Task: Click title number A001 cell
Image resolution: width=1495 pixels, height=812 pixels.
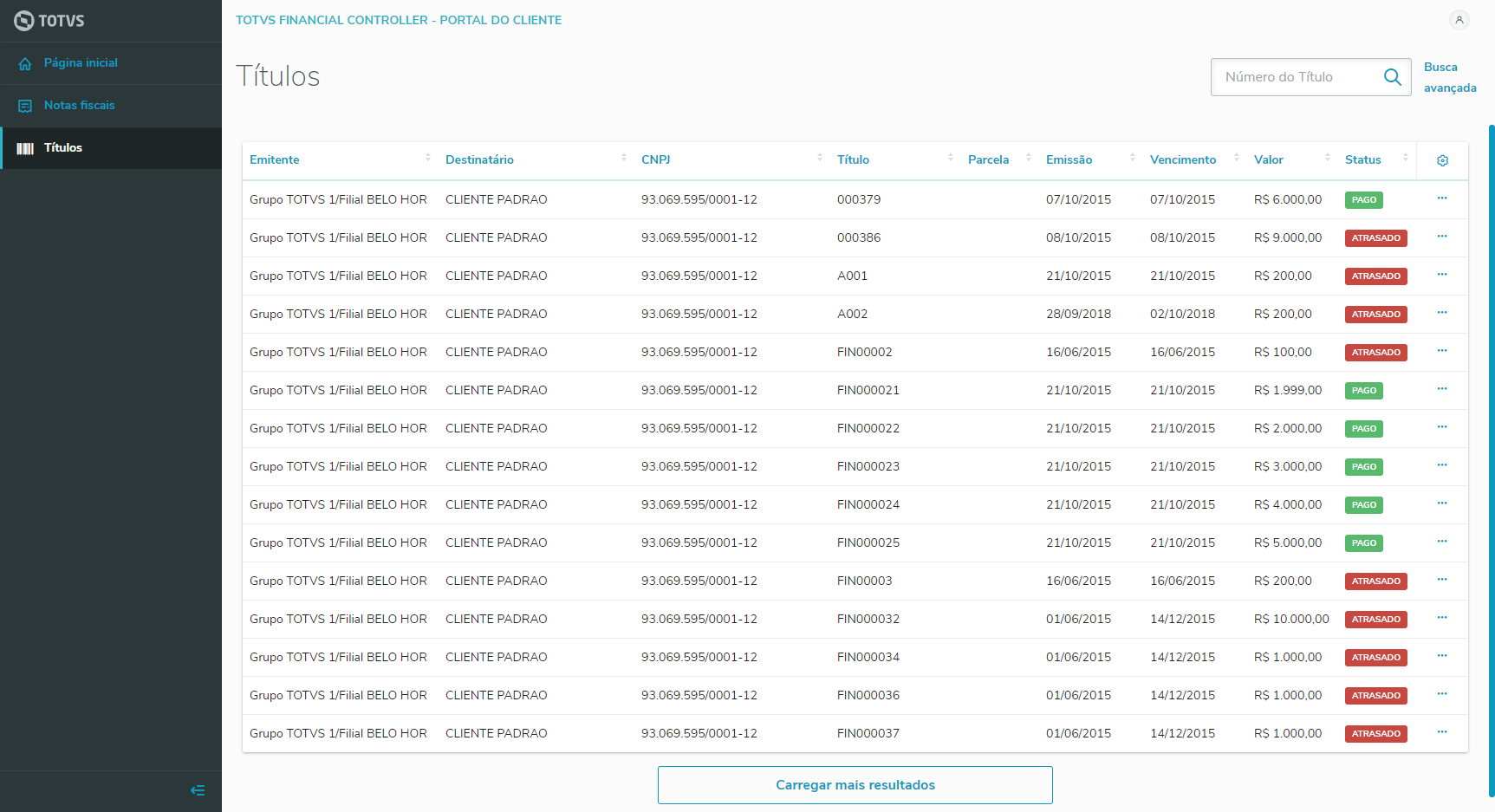Action: pyautogui.click(x=852, y=276)
